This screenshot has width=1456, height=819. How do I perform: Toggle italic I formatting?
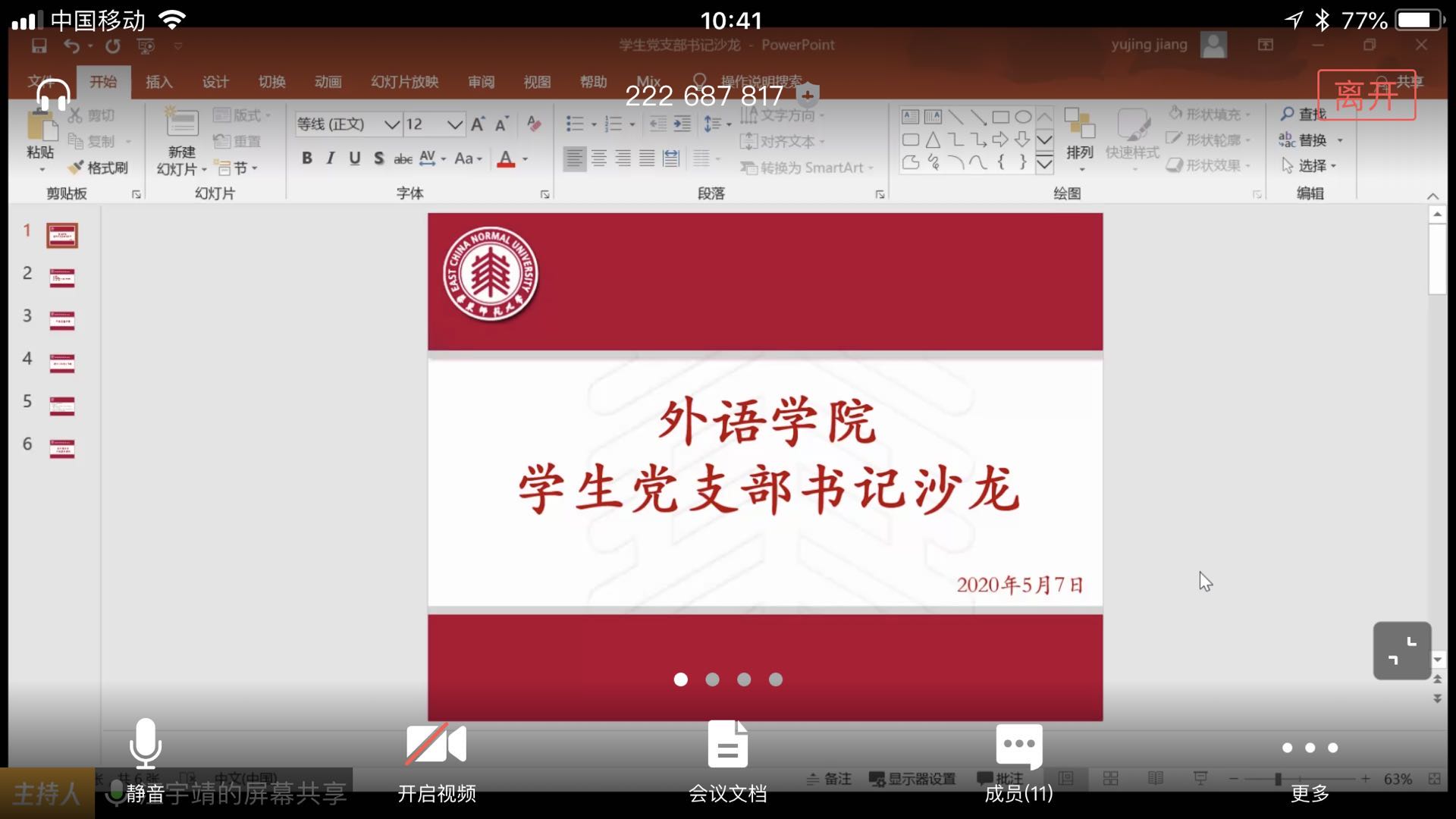[x=331, y=158]
